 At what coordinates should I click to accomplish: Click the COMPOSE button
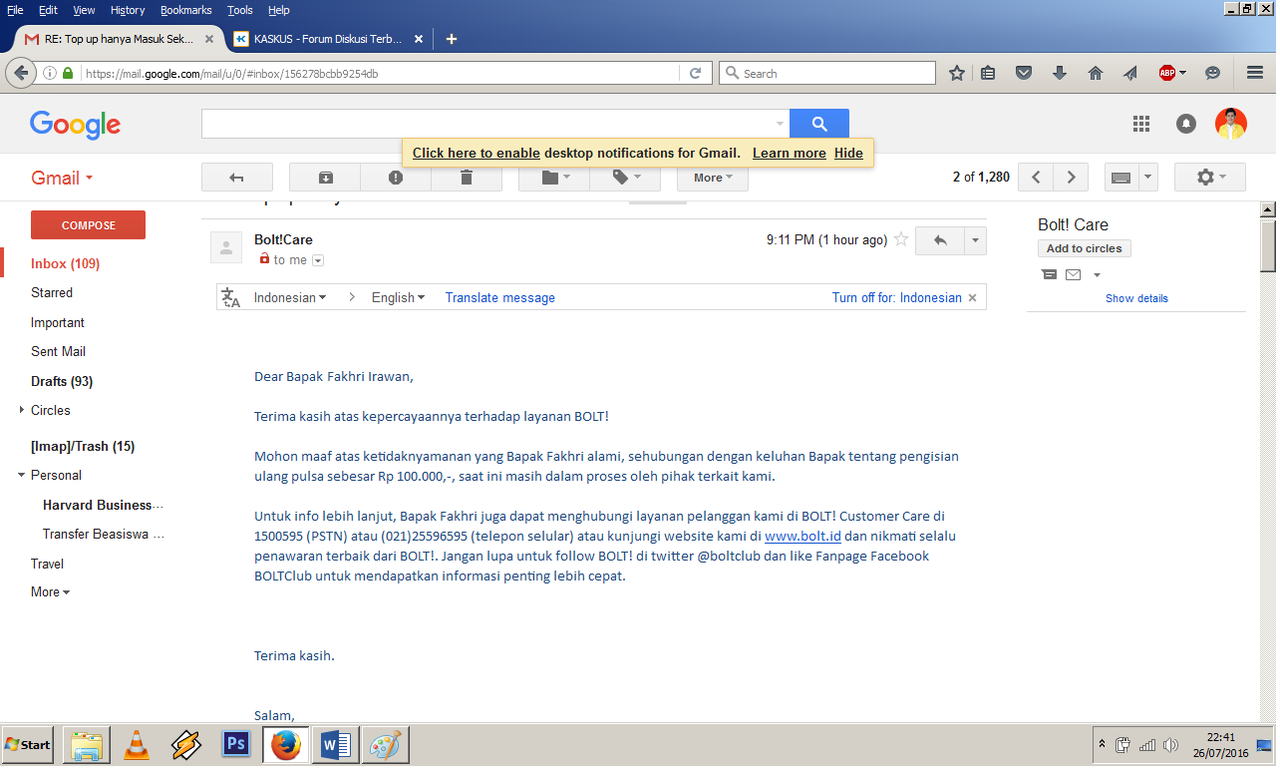[x=88, y=225]
